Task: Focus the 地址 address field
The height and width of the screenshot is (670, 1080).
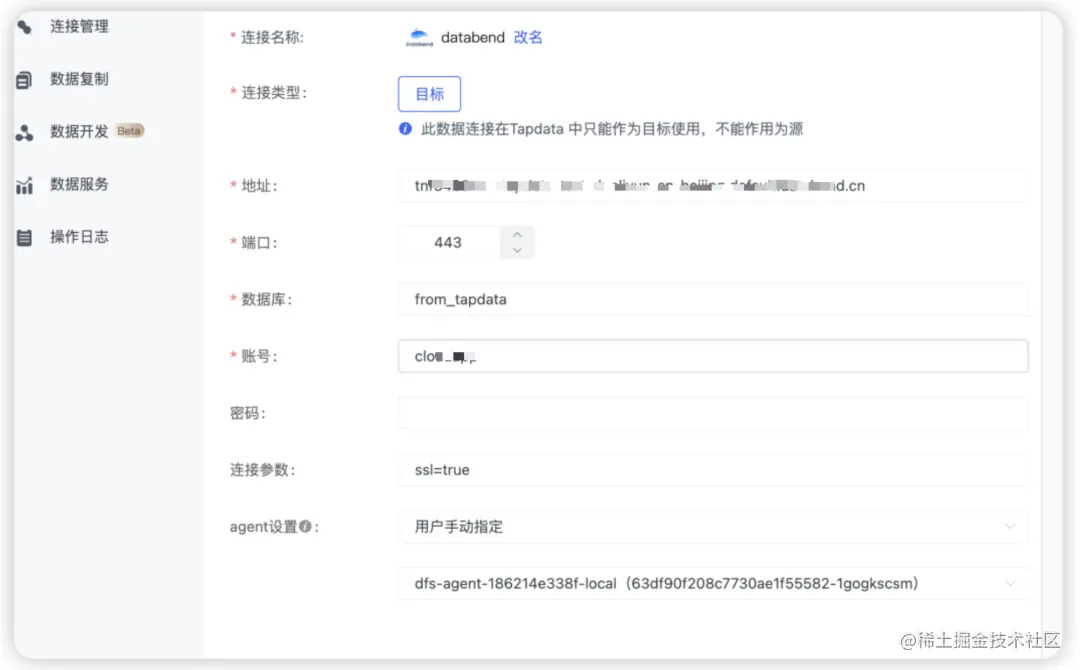Action: click(x=713, y=185)
